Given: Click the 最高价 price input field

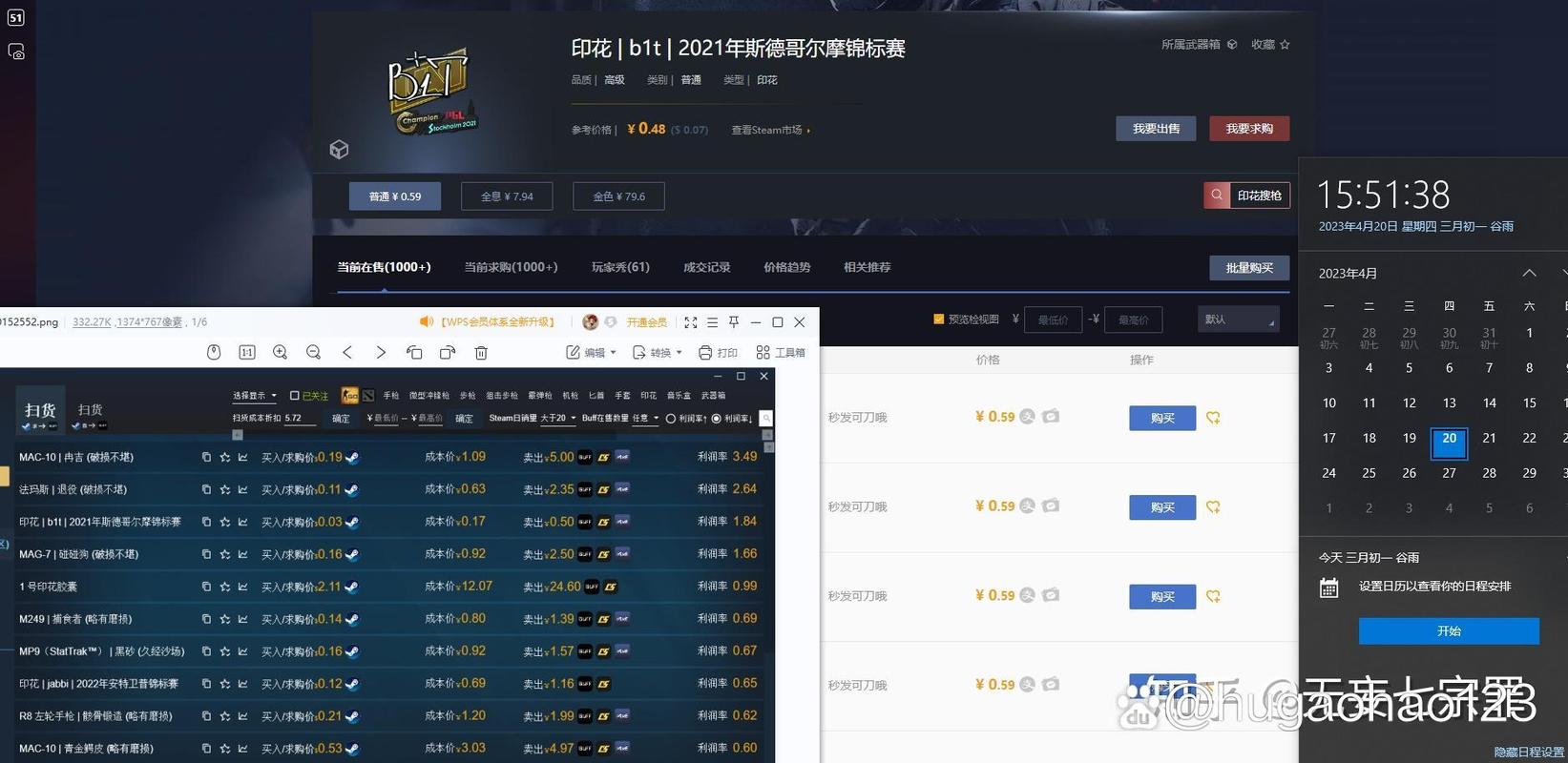Looking at the screenshot, I should click(x=1134, y=320).
